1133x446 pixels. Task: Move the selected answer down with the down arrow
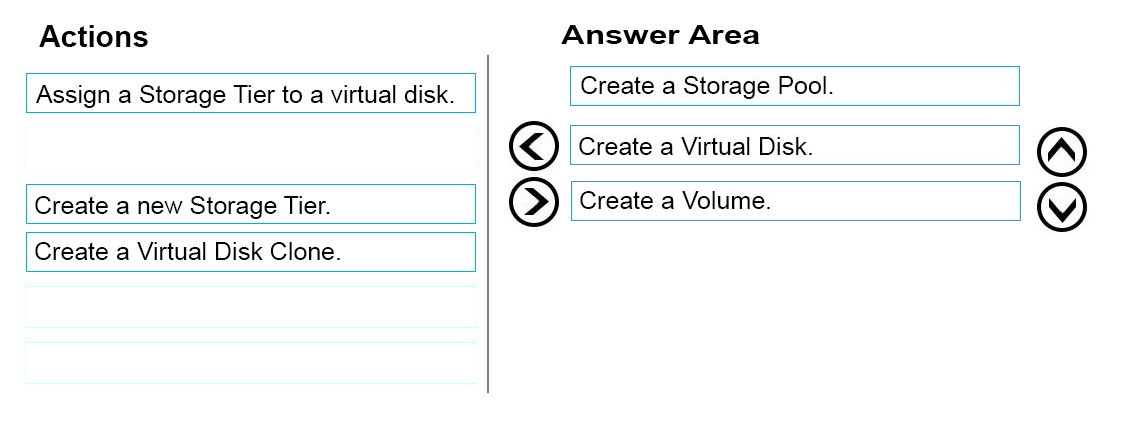(1061, 207)
